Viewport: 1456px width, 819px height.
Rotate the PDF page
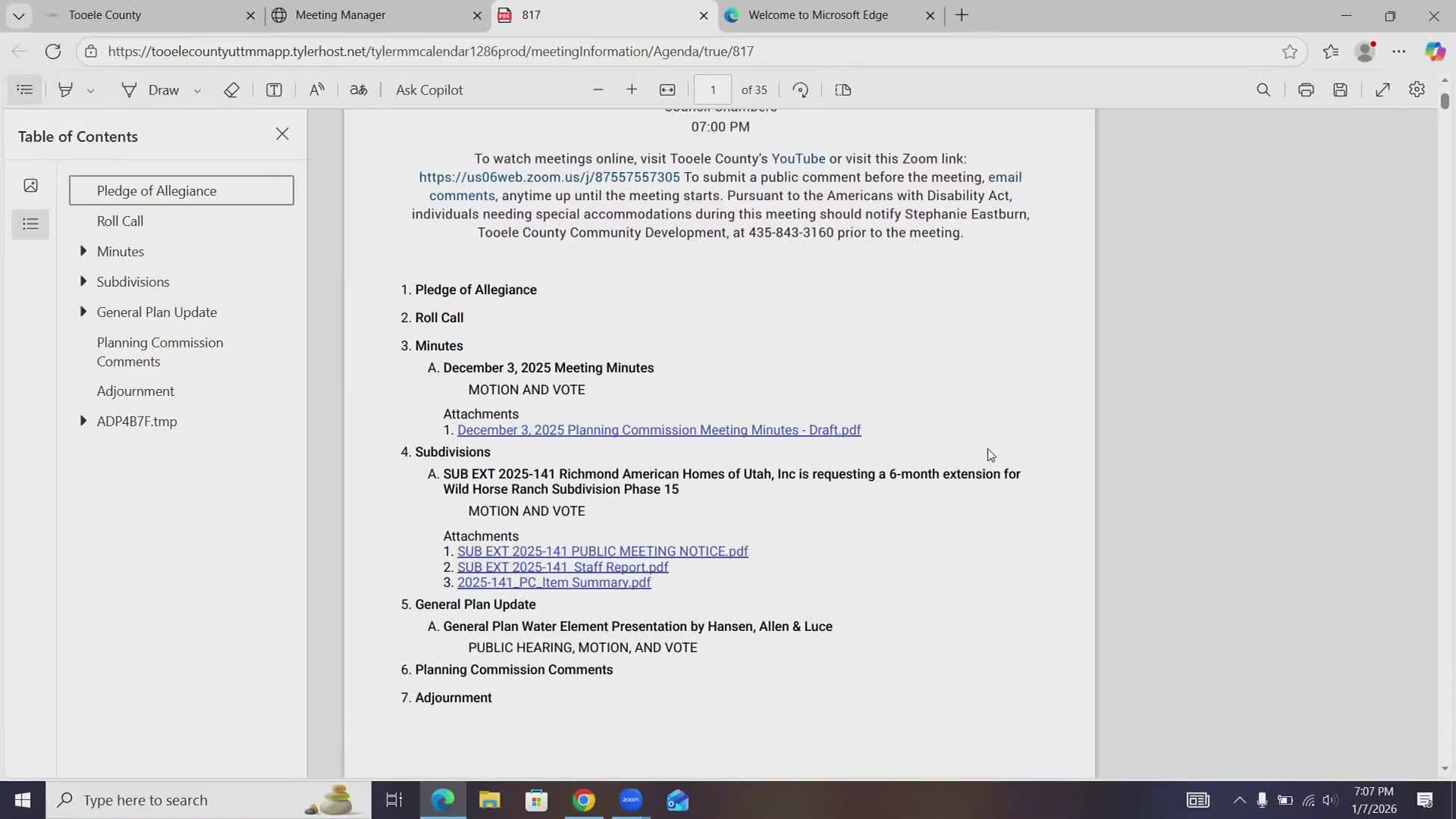tap(800, 89)
